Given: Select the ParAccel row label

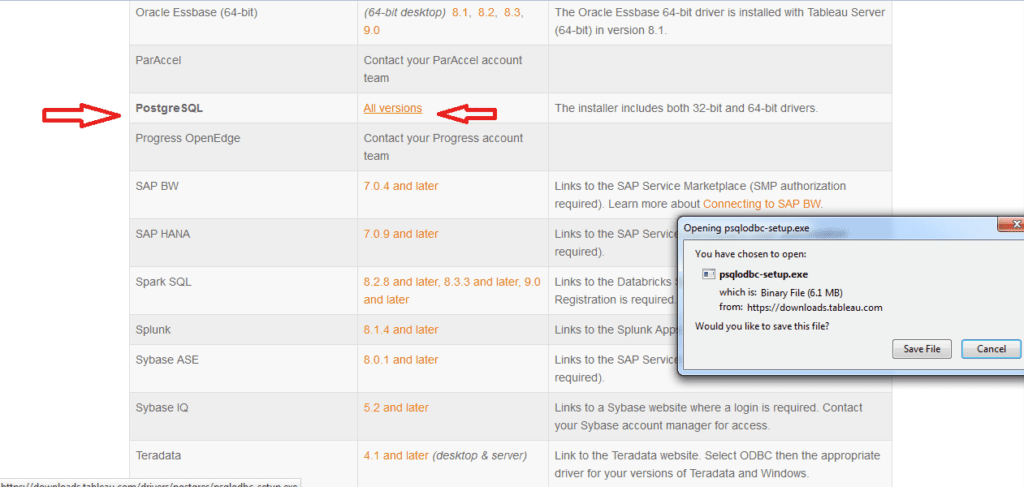Looking at the screenshot, I should 158,60.
